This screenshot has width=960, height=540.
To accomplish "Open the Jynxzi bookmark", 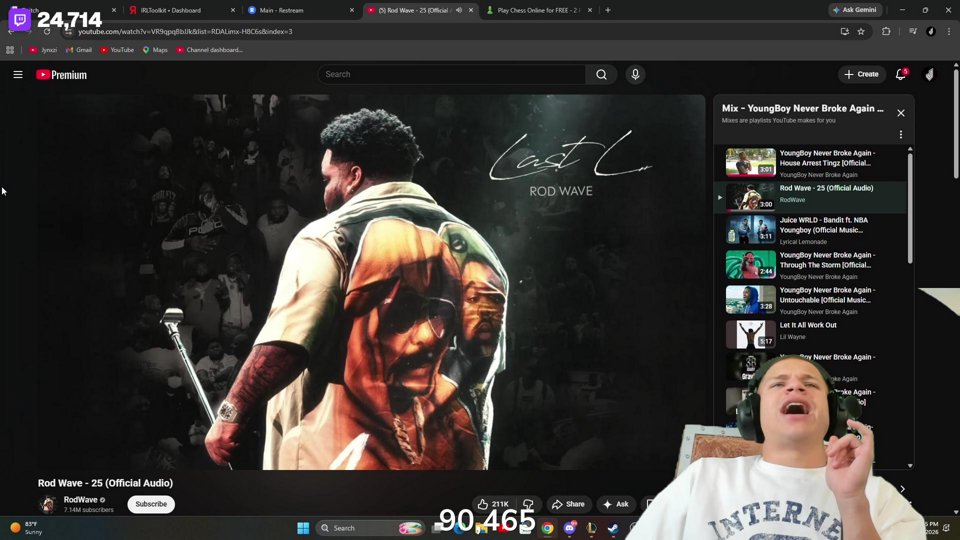I will tap(43, 50).
